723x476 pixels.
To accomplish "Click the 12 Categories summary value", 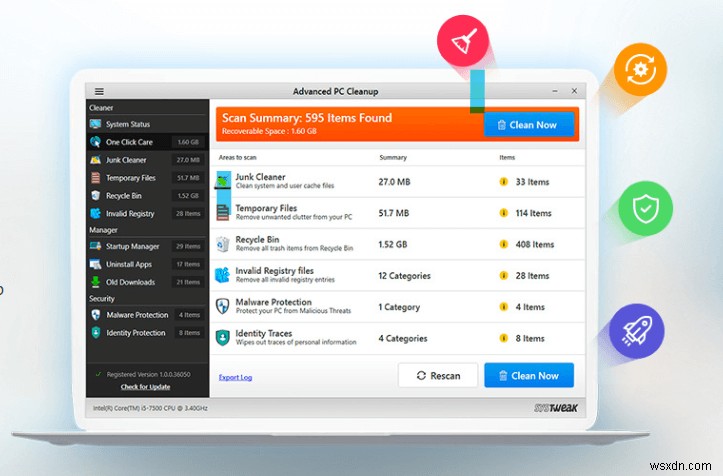I will click(404, 276).
